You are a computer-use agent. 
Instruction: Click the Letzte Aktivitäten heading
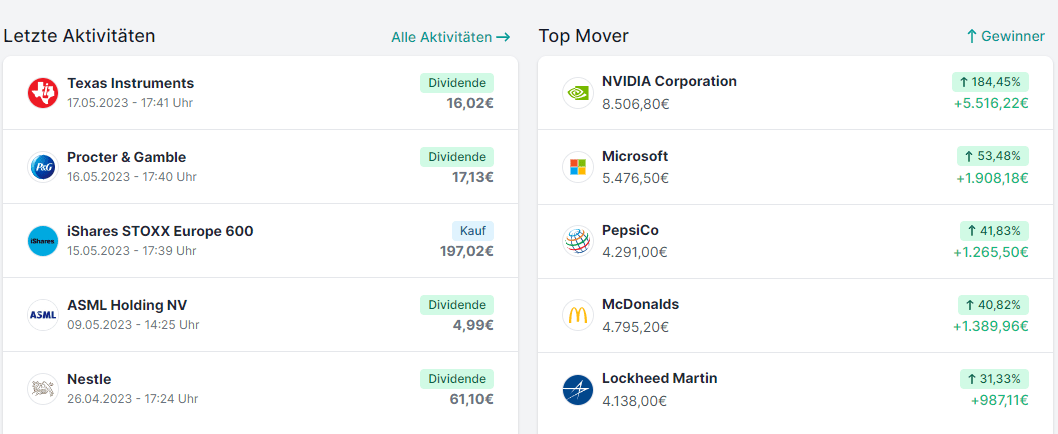click(x=80, y=36)
